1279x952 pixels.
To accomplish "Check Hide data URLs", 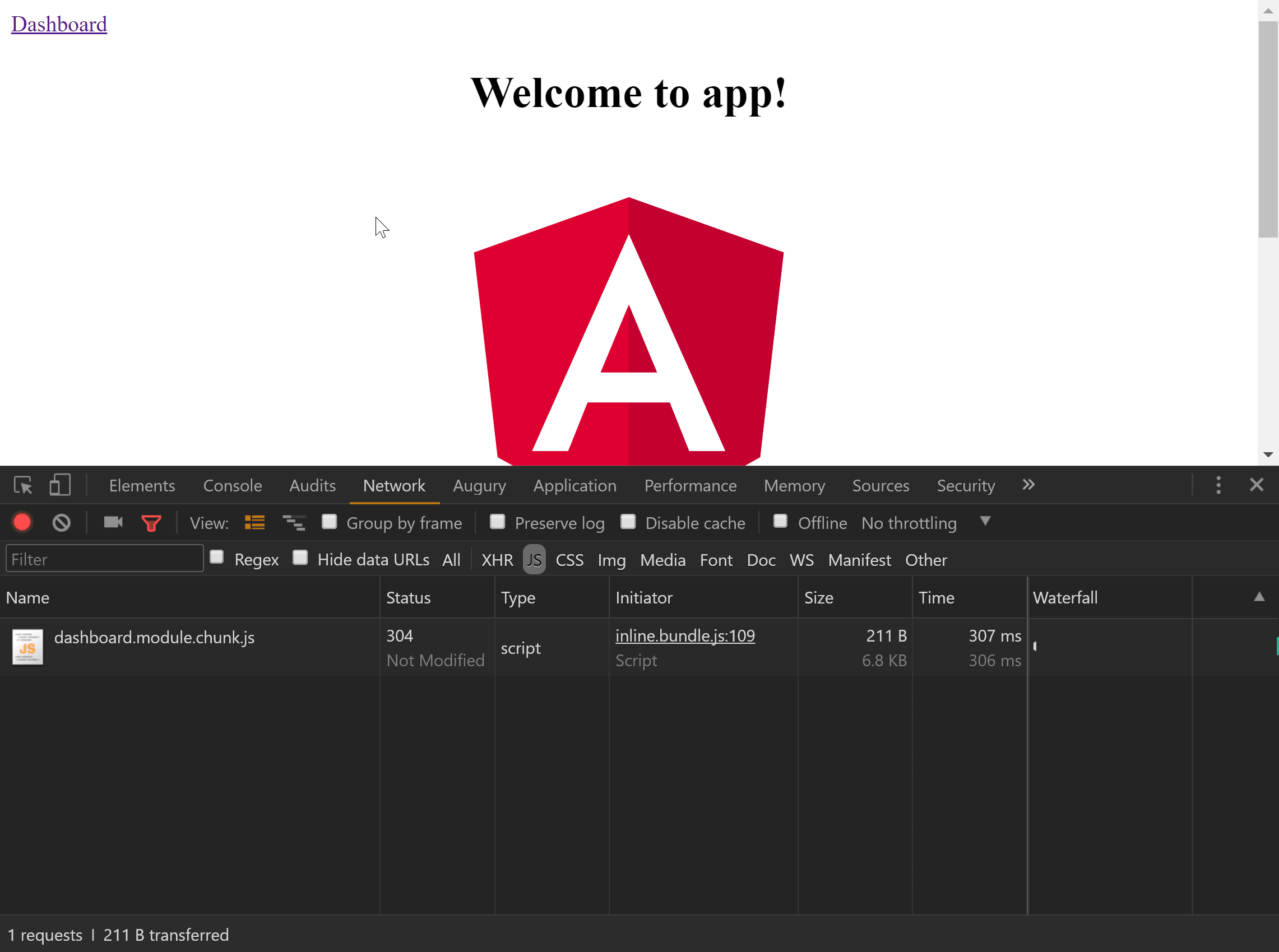I will tap(300, 558).
